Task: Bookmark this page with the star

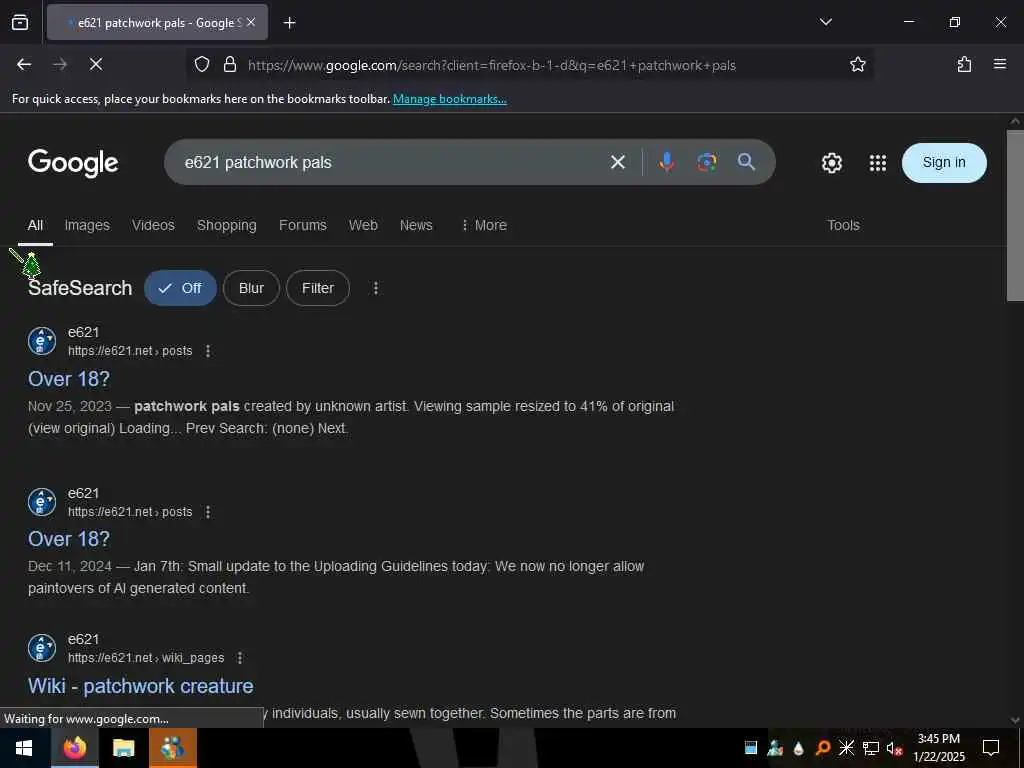Action: click(857, 64)
